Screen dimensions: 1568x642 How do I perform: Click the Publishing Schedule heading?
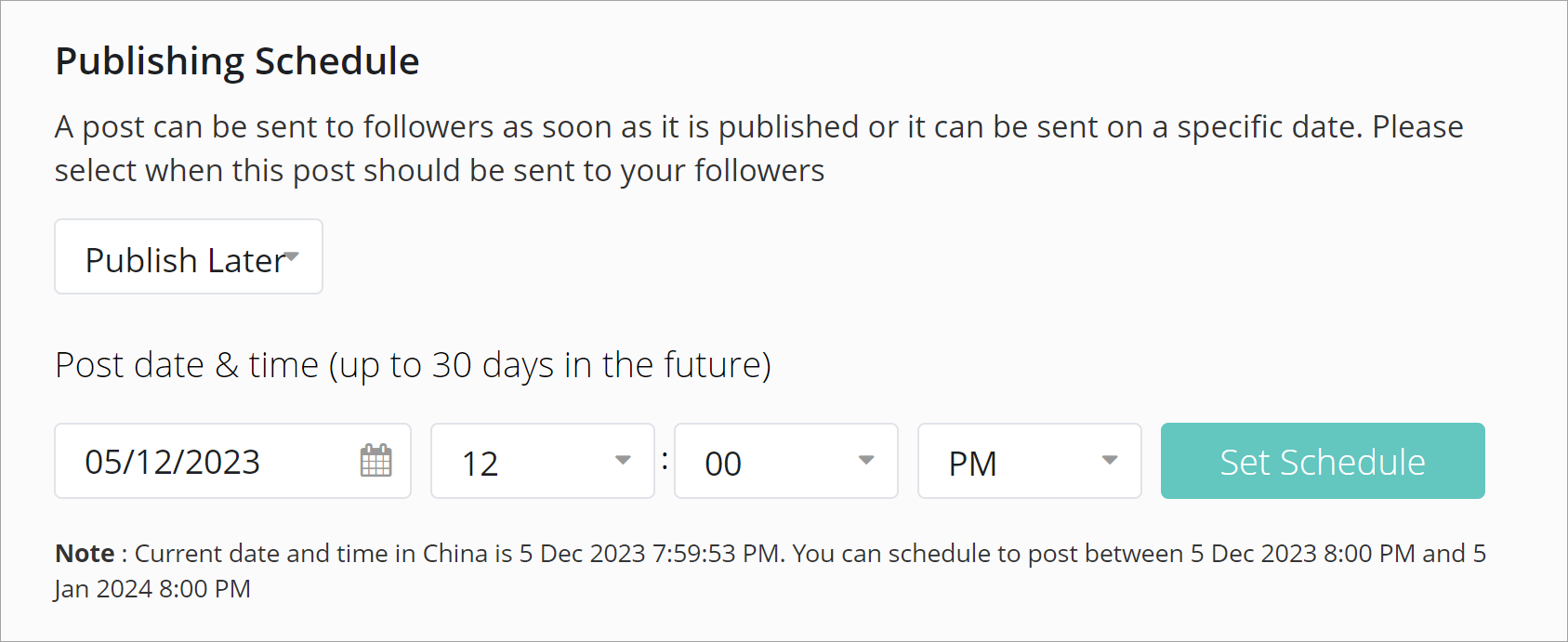pyautogui.click(x=237, y=61)
